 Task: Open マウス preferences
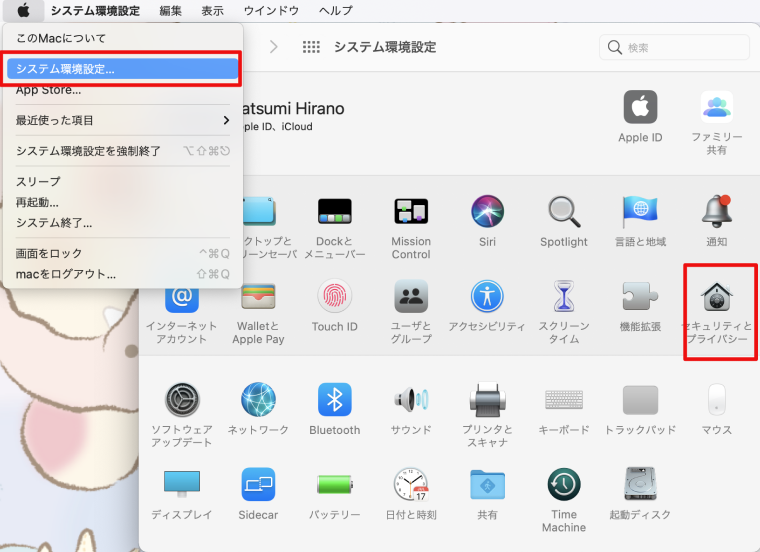(716, 409)
